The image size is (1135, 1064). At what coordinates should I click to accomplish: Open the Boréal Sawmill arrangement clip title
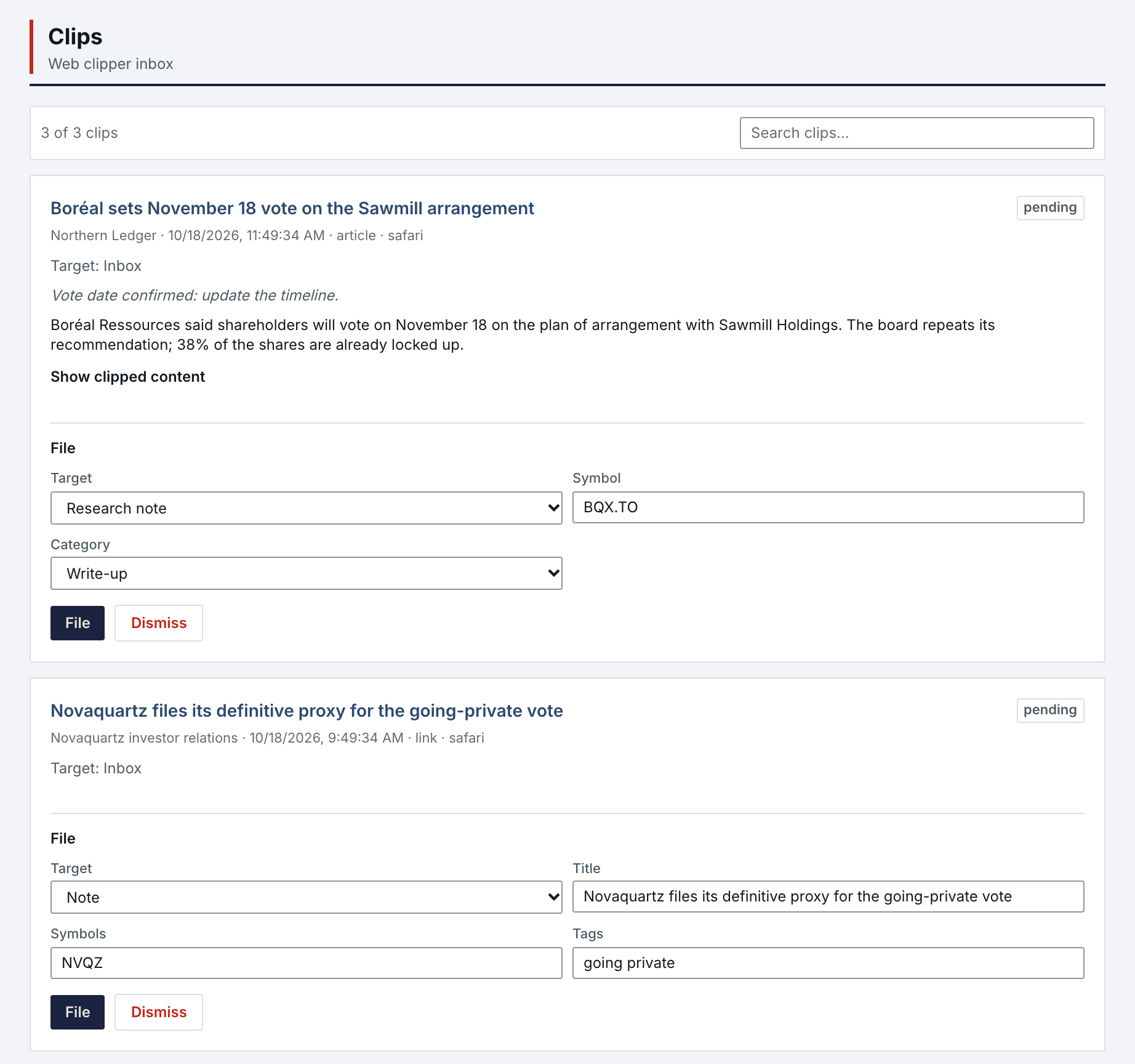(x=292, y=208)
